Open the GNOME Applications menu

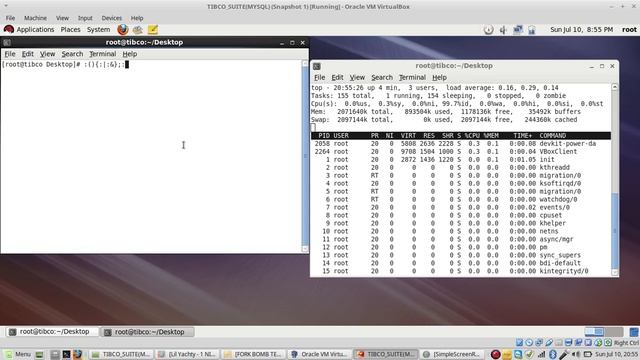tap(35, 29)
